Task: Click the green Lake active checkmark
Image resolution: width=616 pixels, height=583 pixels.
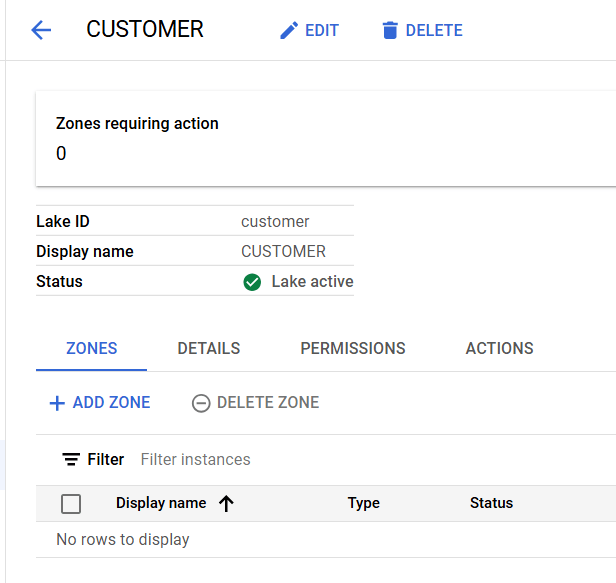Action: 252,282
